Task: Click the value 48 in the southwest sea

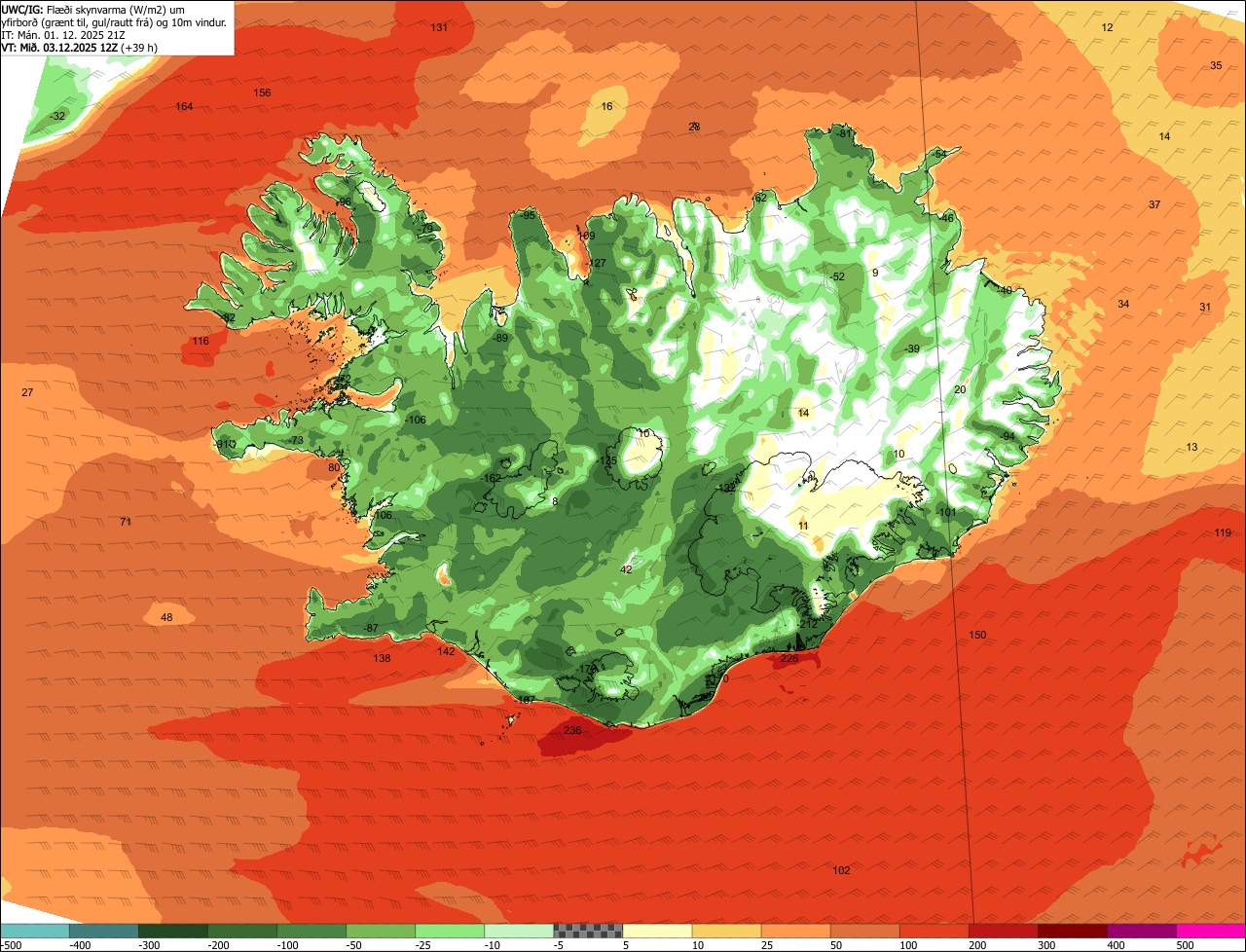Action: tap(166, 617)
